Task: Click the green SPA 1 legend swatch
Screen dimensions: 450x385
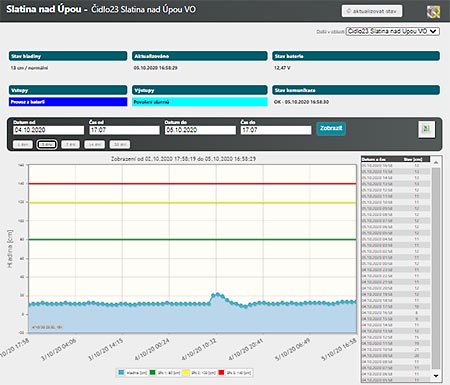Action: (152, 372)
